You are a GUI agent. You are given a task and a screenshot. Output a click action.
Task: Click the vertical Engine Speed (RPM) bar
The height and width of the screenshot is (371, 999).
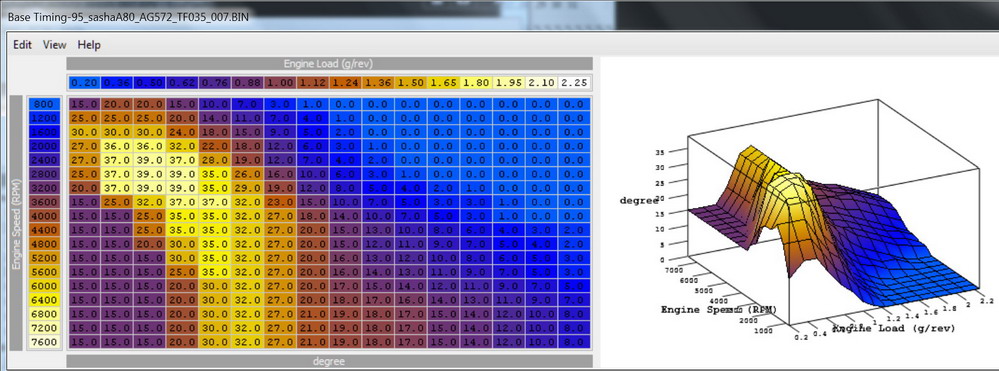[x=17, y=223]
